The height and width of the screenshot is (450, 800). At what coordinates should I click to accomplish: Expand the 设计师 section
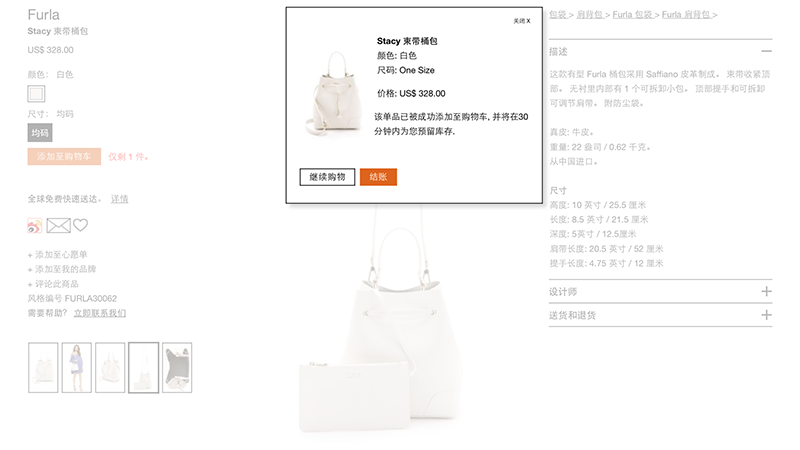[660, 292]
